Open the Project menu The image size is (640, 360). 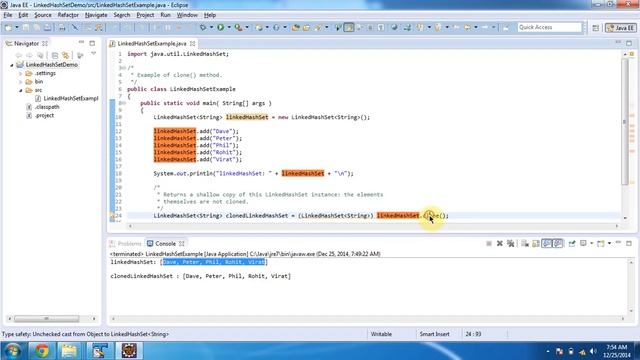coord(145,15)
